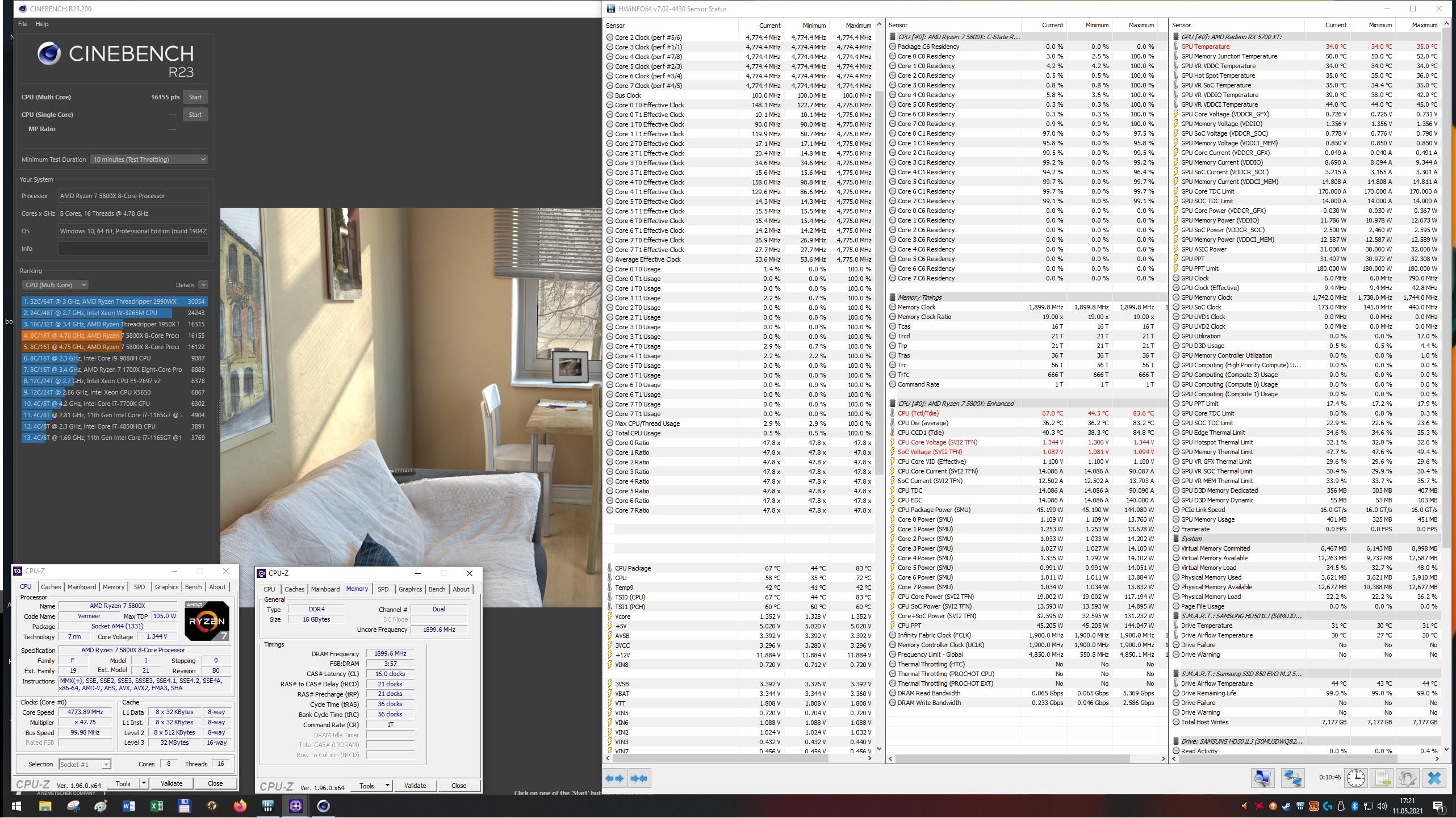Open Windows notification center icon

[1439, 806]
